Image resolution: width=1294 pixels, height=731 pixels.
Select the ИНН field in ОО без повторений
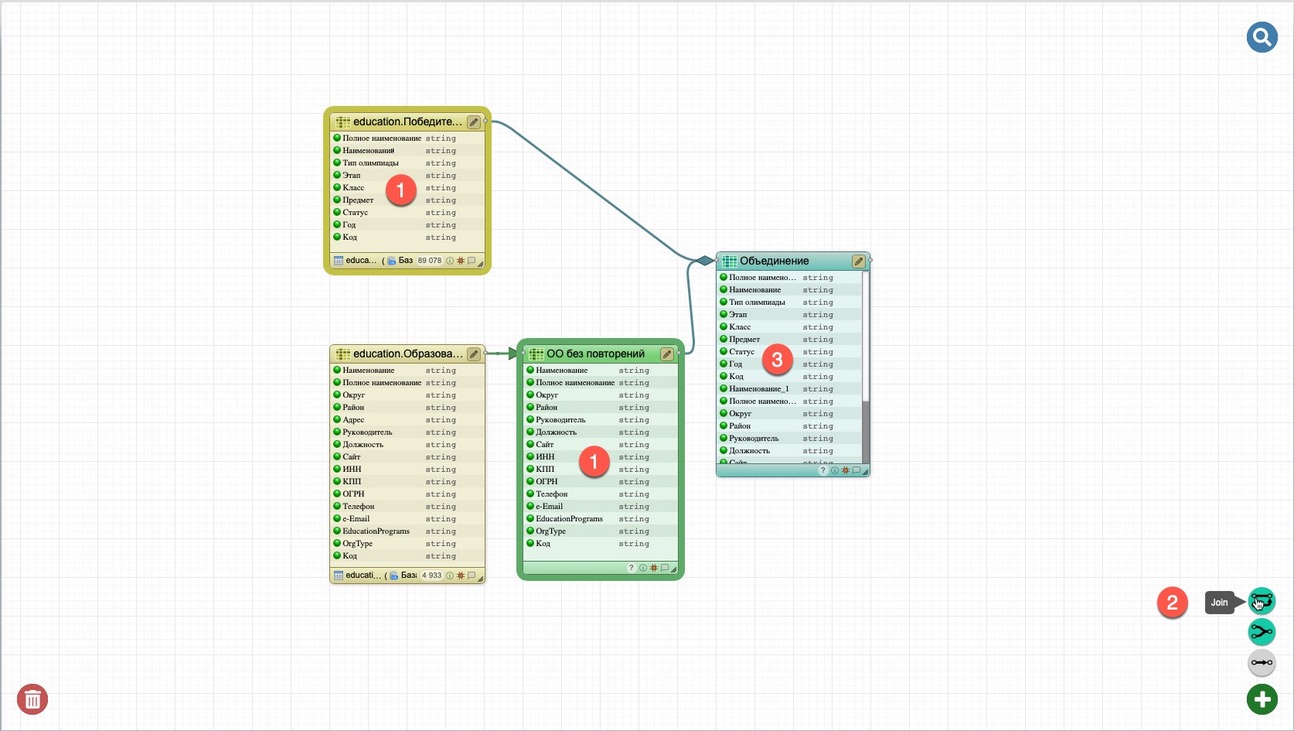coord(545,457)
